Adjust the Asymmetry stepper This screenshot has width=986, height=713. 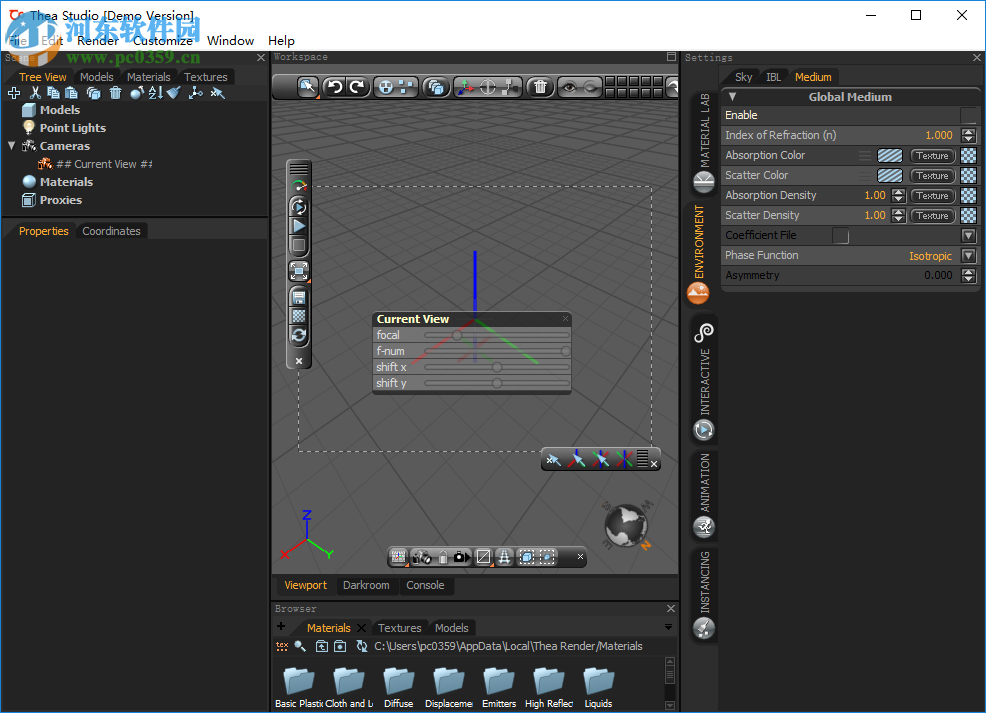(968, 275)
